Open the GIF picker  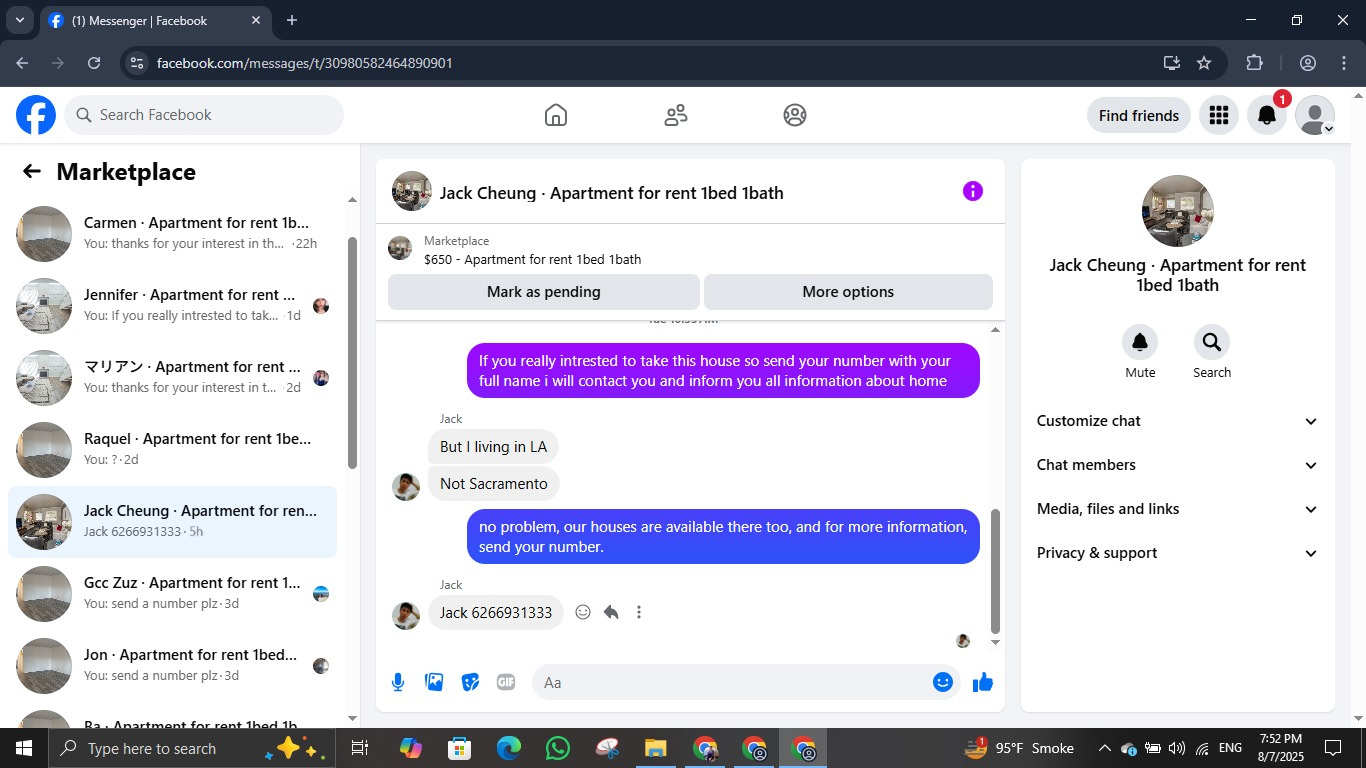pos(506,682)
